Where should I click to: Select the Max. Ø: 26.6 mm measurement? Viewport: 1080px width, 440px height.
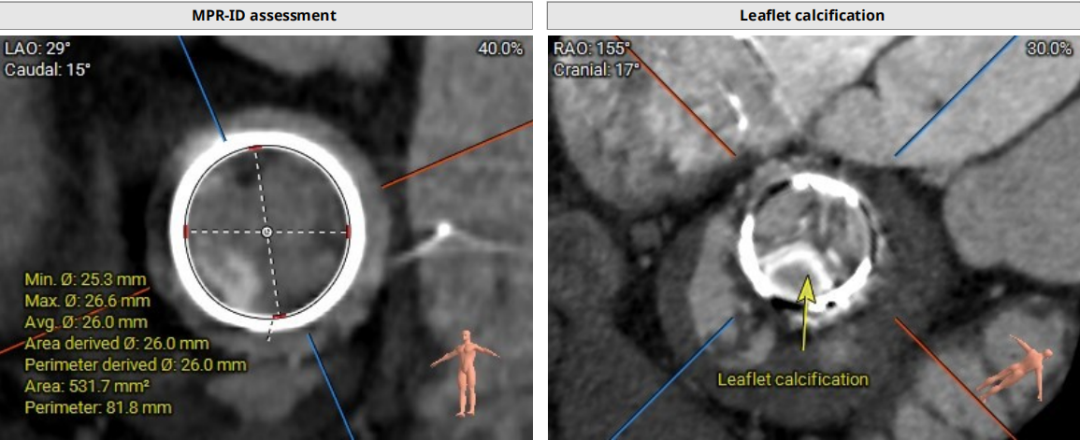coord(87,301)
